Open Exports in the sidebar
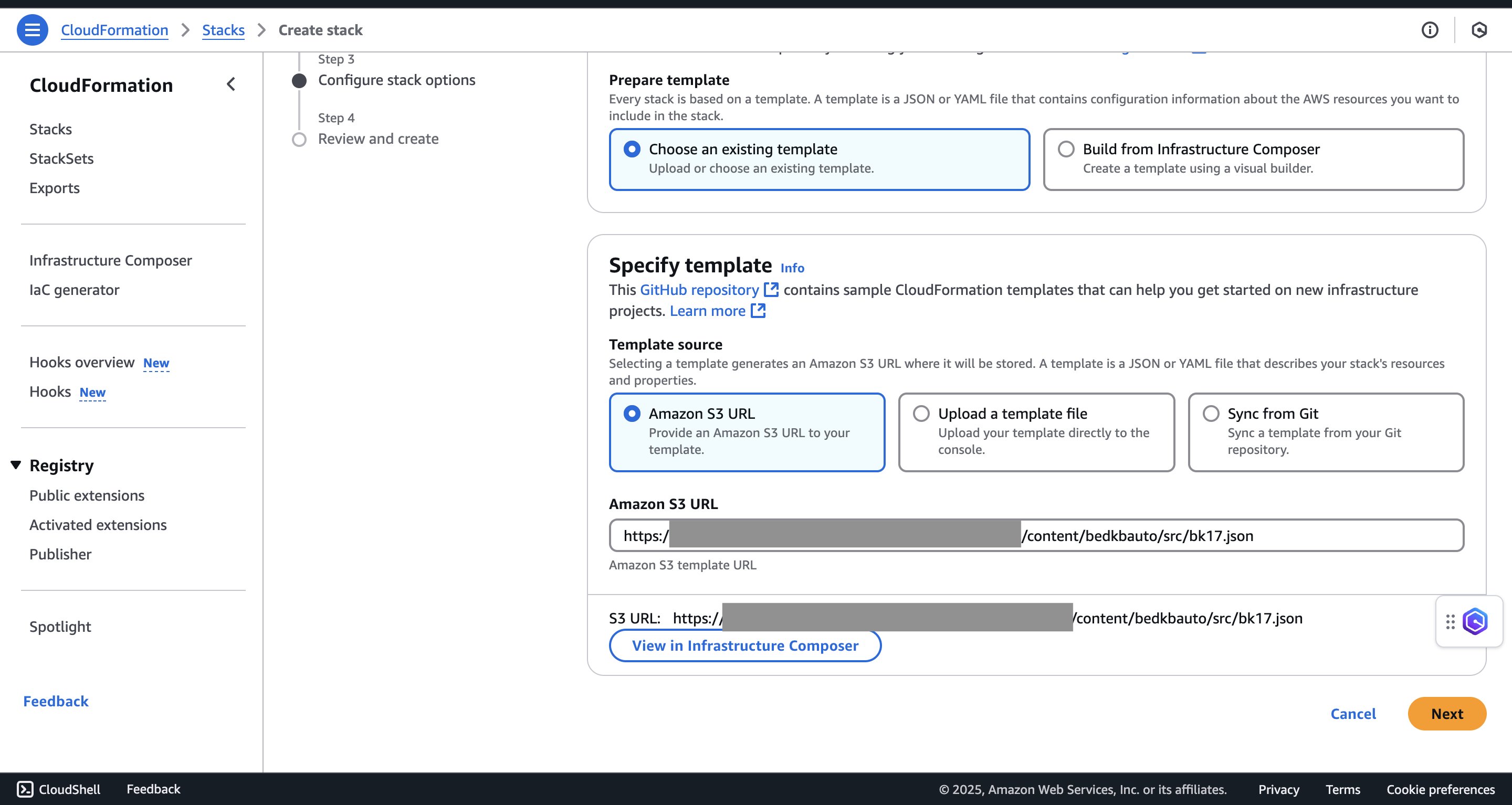1512x805 pixels. 55,188
